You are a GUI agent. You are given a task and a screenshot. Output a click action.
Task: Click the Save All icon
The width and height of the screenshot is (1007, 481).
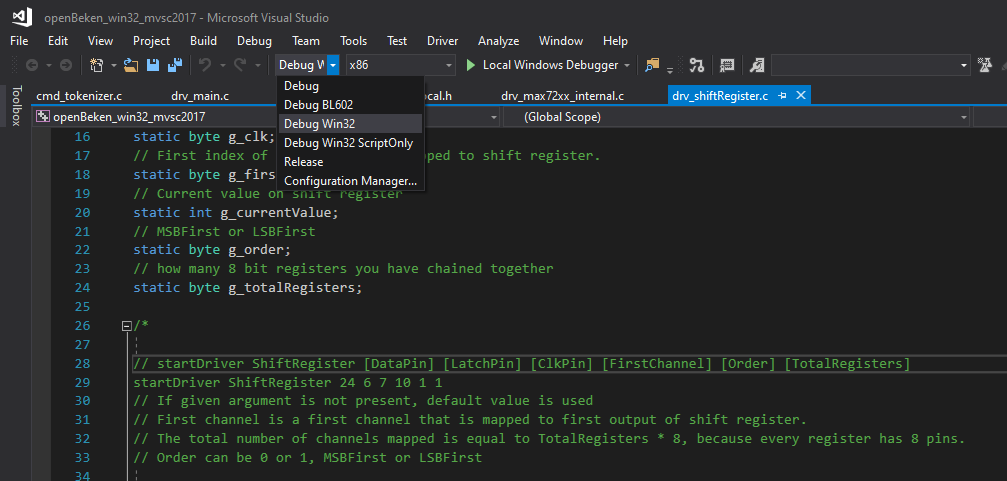(x=175, y=65)
